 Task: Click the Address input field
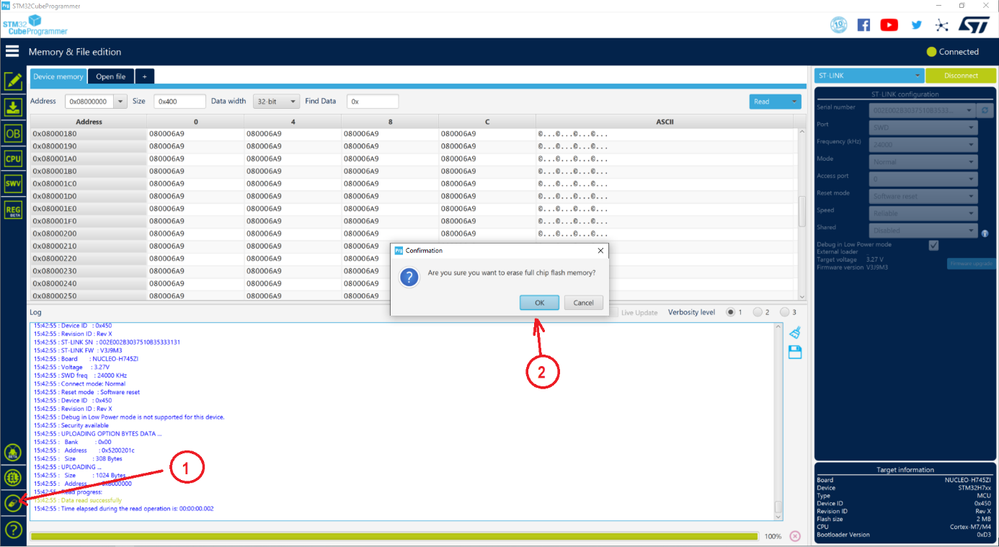pos(90,101)
